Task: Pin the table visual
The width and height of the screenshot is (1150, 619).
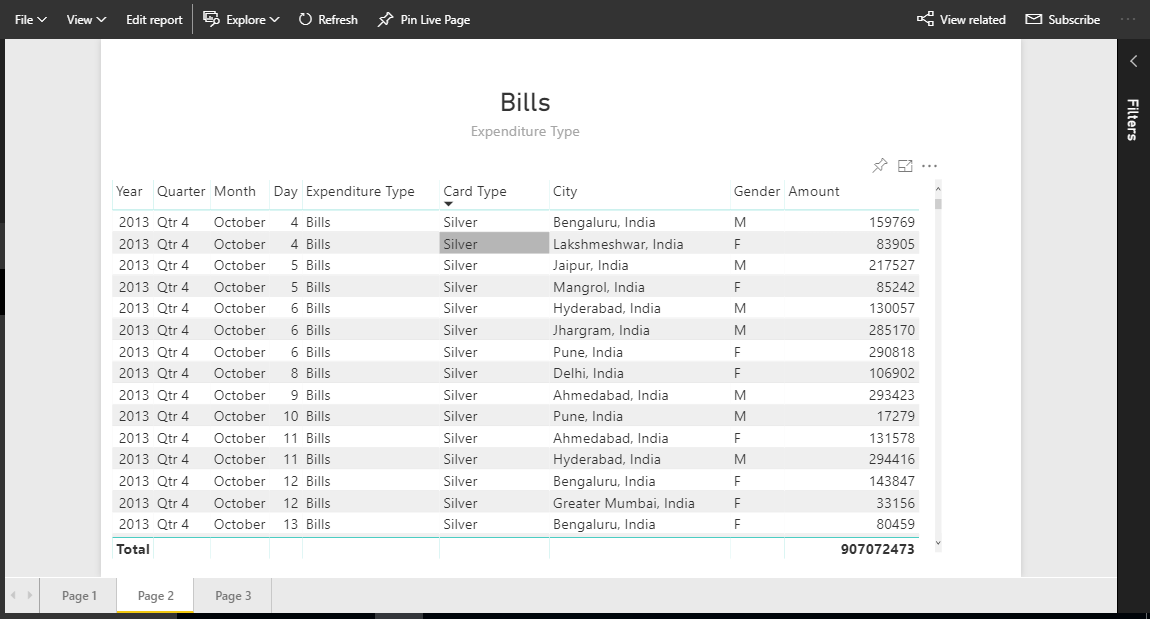Action: [879, 166]
